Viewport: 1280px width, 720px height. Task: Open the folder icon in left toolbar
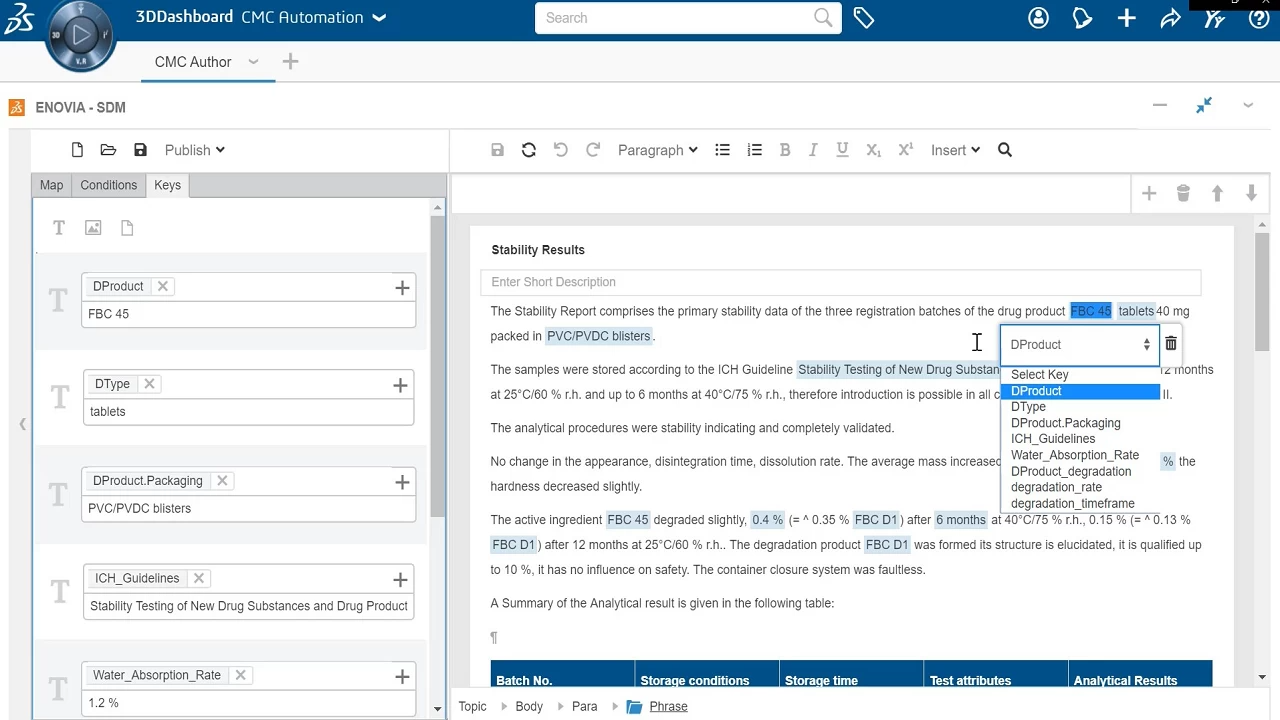tap(108, 150)
